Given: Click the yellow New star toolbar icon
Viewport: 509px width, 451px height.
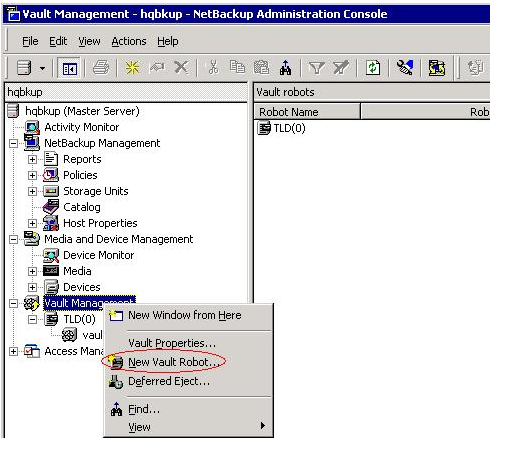Looking at the screenshot, I should point(132,68).
